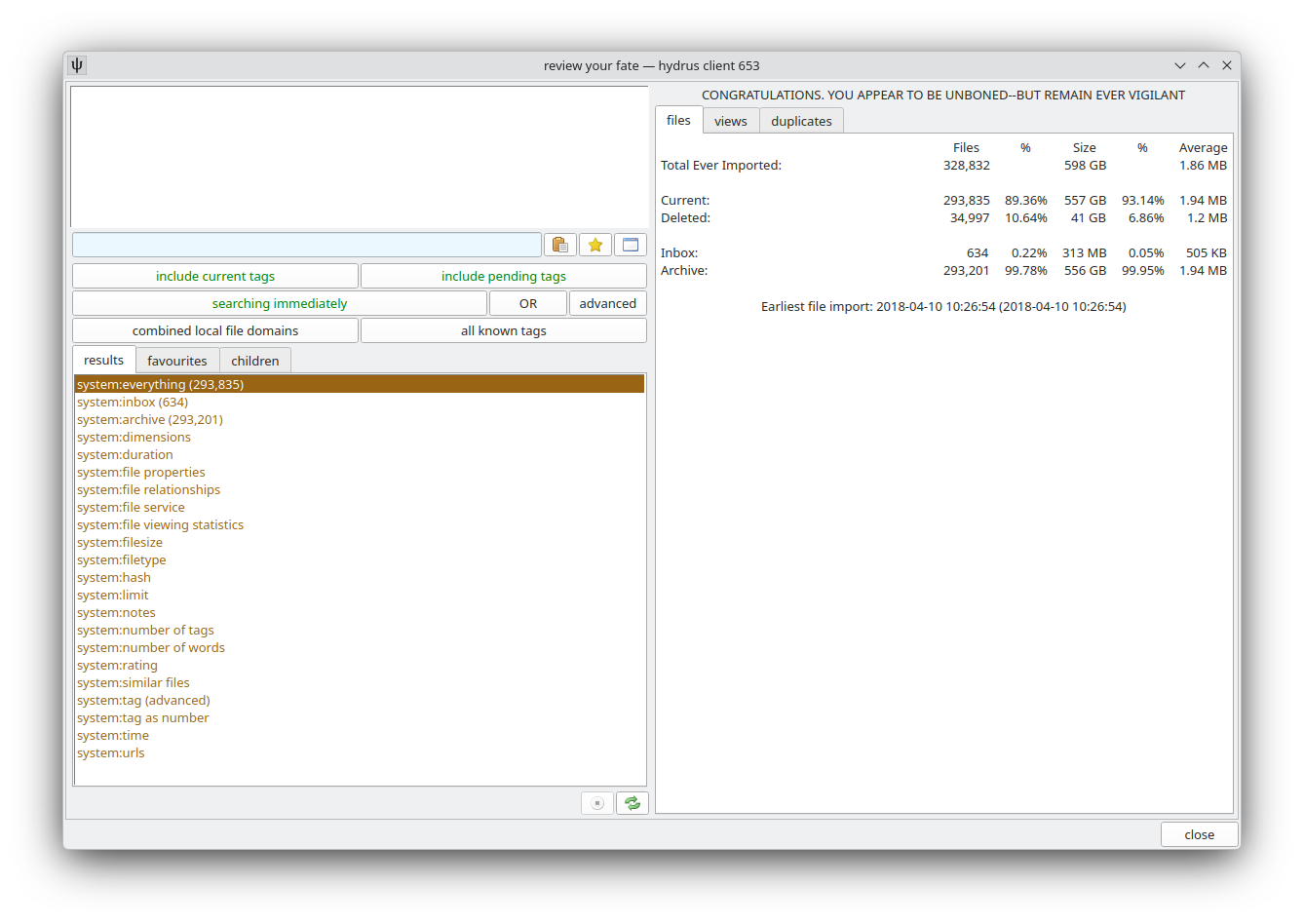The height and width of the screenshot is (924, 1304).
Task: Open the combined local file domains selector
Action: 215,330
